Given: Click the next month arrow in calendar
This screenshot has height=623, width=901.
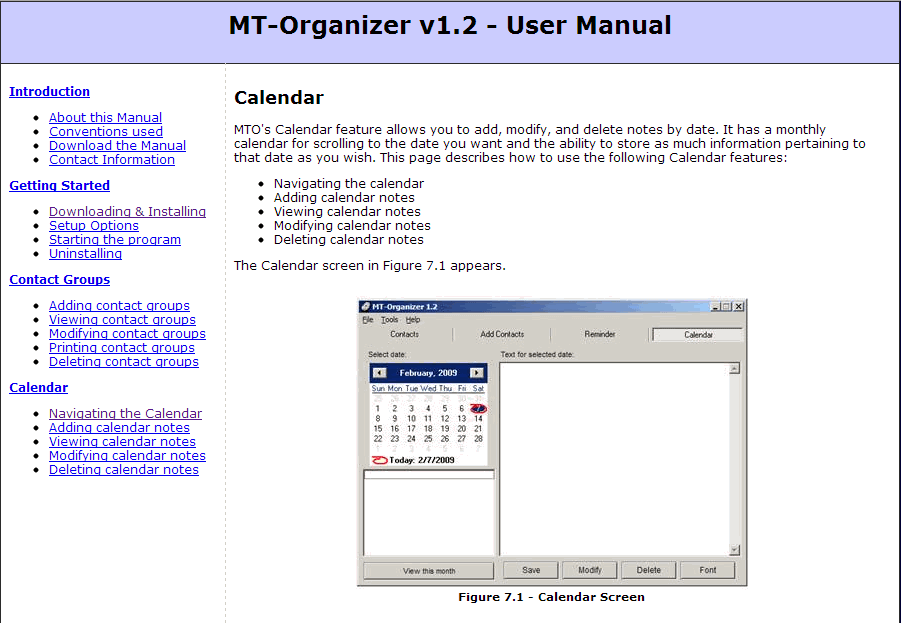Looking at the screenshot, I should point(476,373).
